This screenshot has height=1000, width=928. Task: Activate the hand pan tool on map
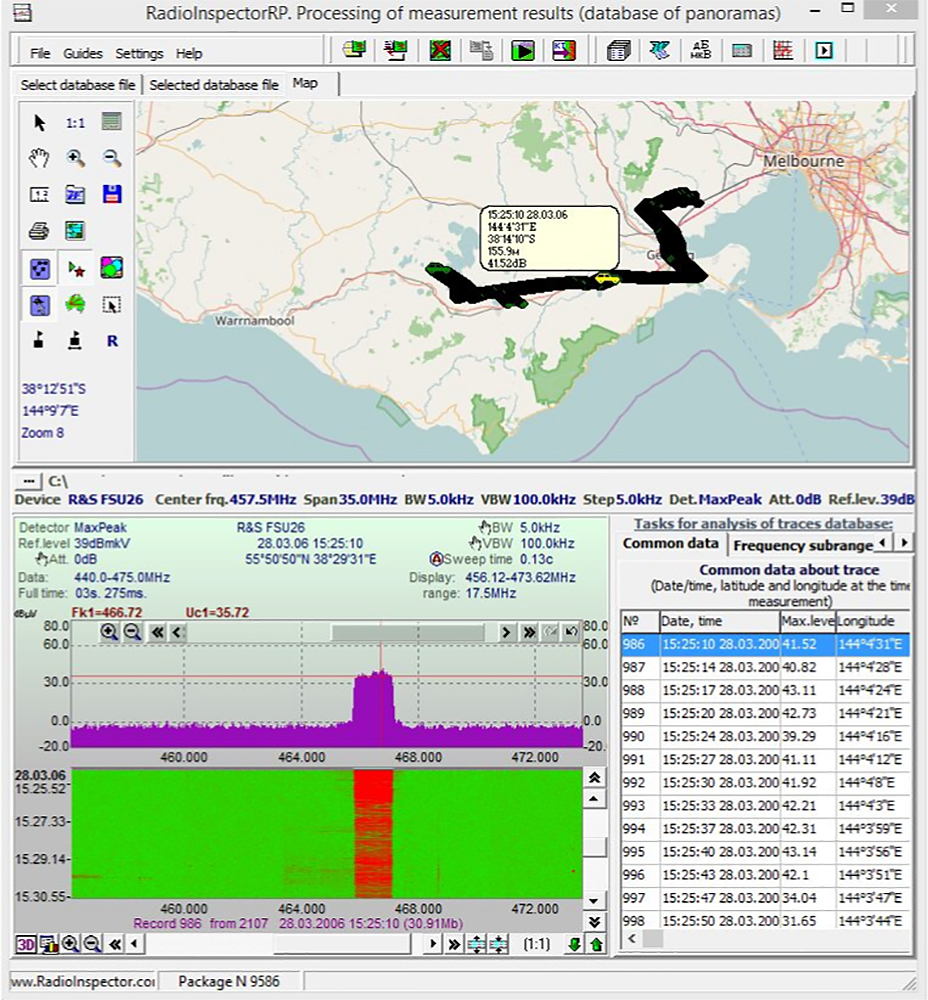coord(38,158)
